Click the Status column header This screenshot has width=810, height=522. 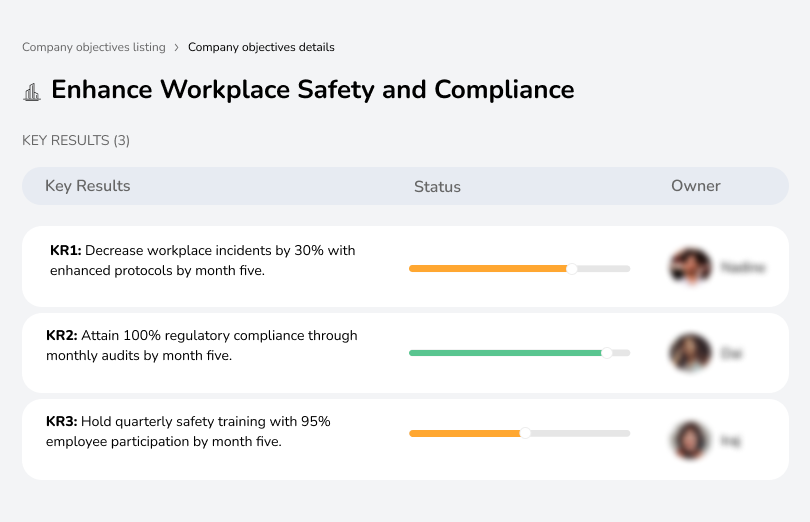(437, 187)
